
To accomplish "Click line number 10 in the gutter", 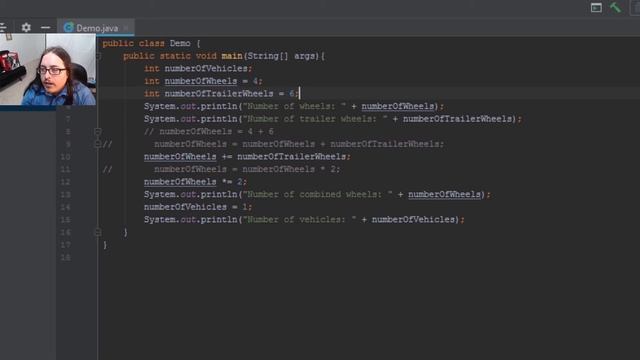I will click(65, 157).
